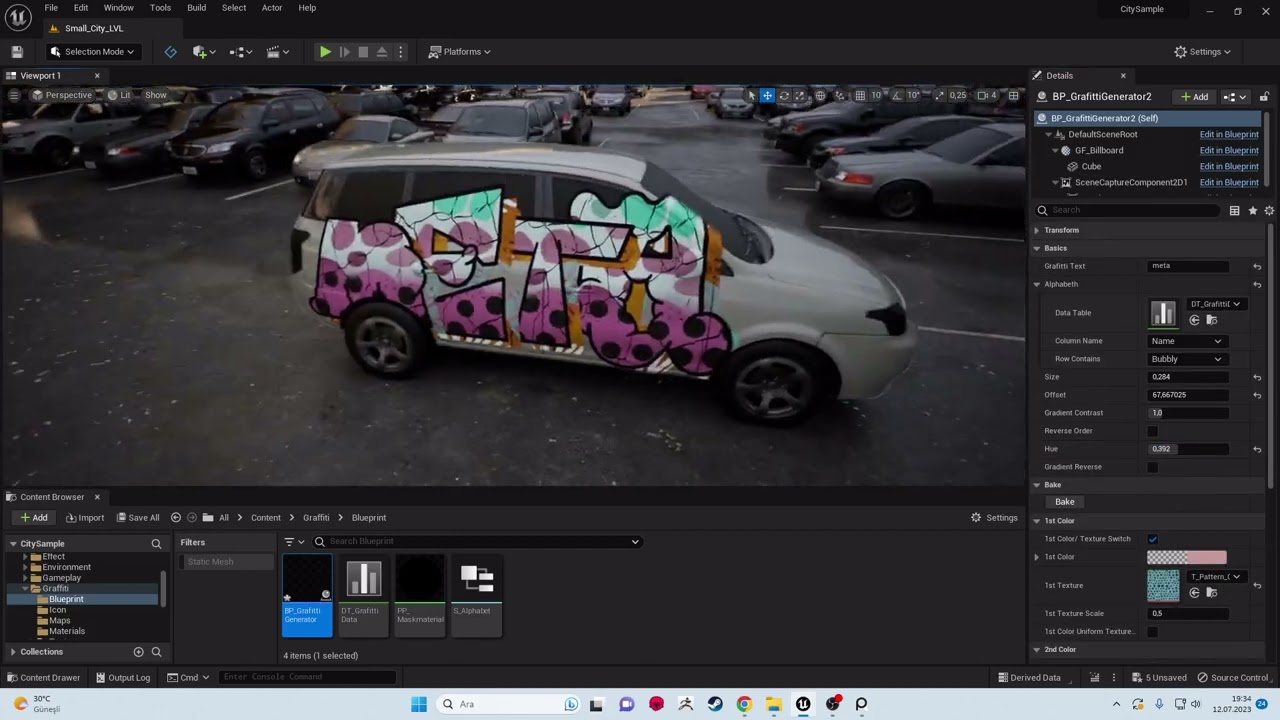Enable 1st Color Uniform Texture checkbox

(x=1152, y=632)
